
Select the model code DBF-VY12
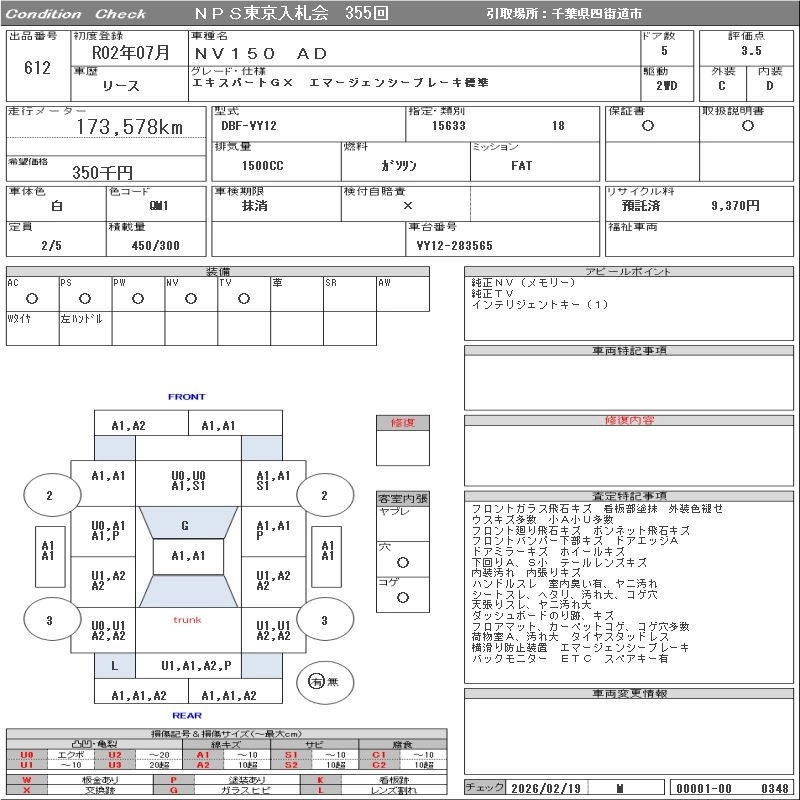(248, 126)
